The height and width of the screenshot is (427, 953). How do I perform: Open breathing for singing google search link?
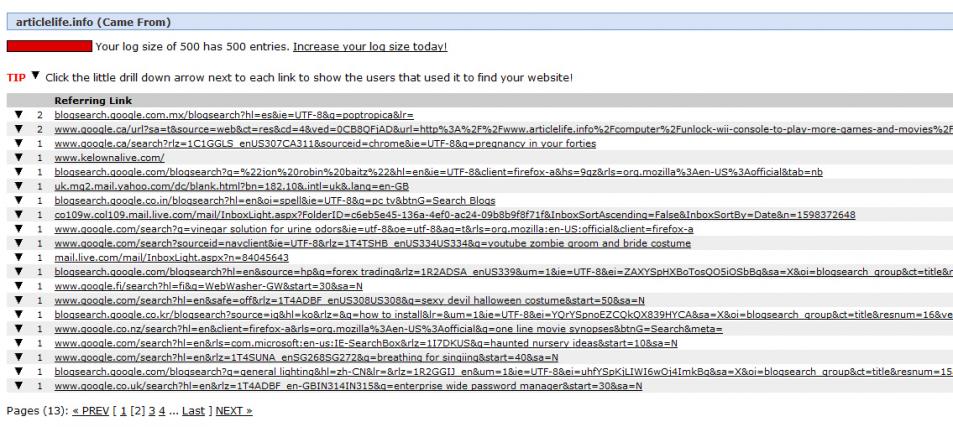point(306,358)
